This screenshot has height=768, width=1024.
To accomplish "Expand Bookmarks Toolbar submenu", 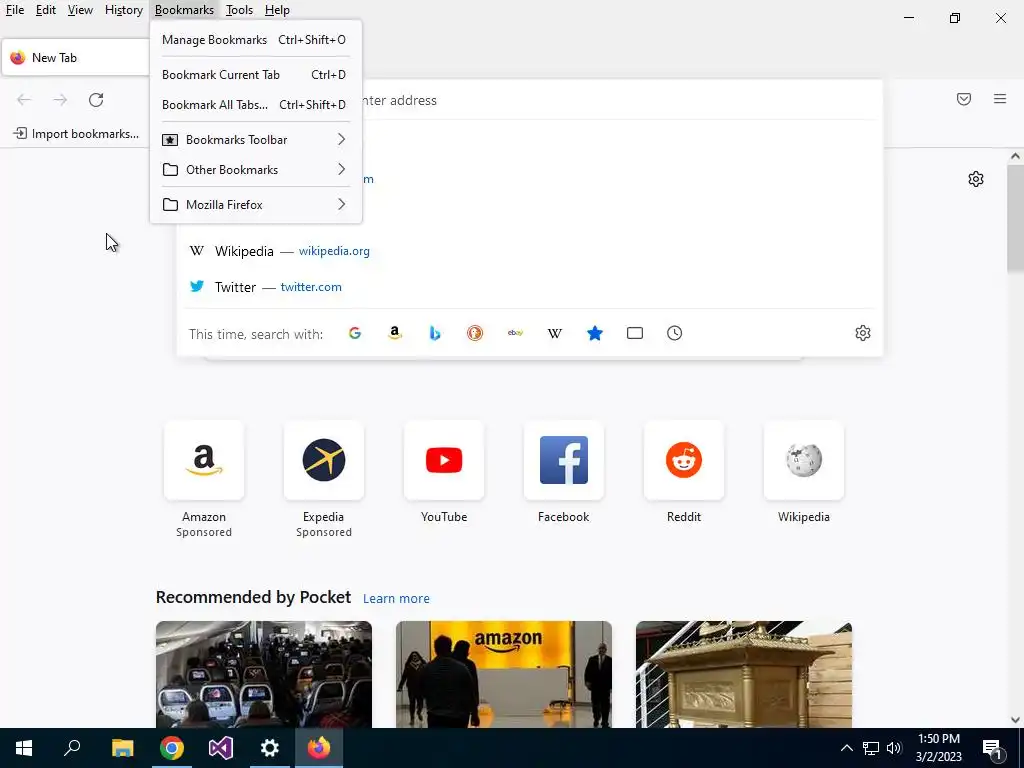I will point(255,140).
